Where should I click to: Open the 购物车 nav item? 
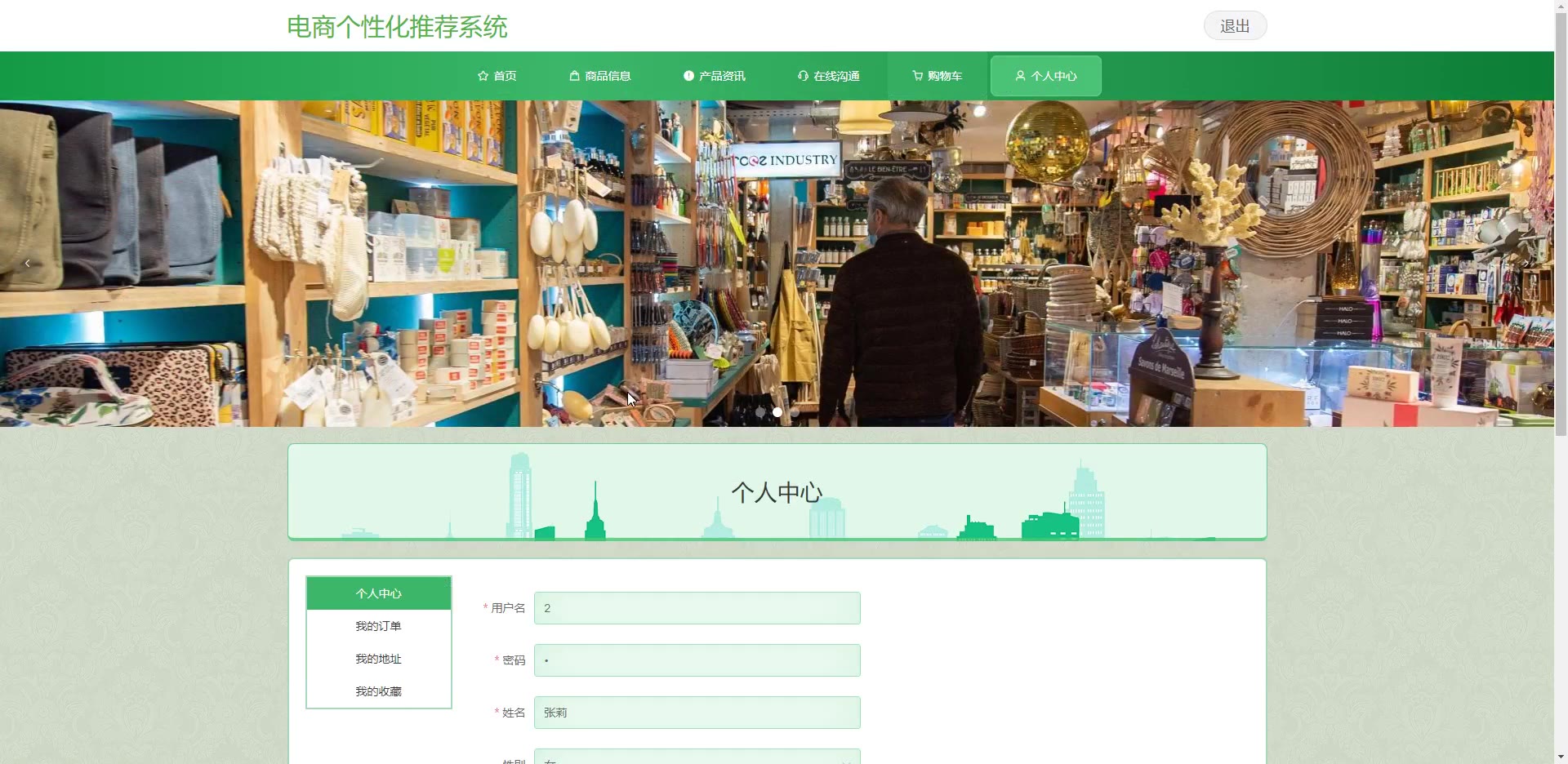937,76
